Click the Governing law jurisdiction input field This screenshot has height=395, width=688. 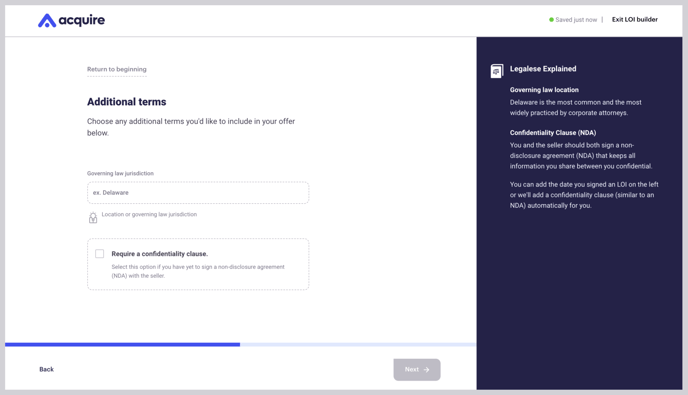(198, 193)
